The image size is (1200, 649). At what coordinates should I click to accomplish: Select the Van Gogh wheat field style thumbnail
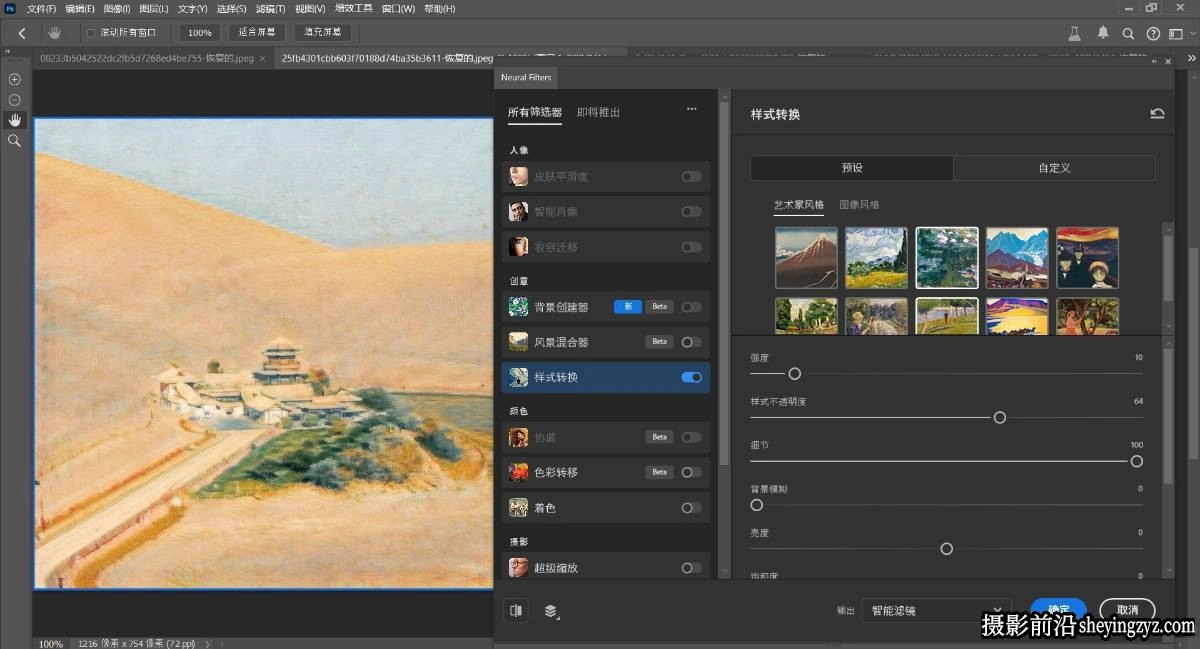[876, 258]
